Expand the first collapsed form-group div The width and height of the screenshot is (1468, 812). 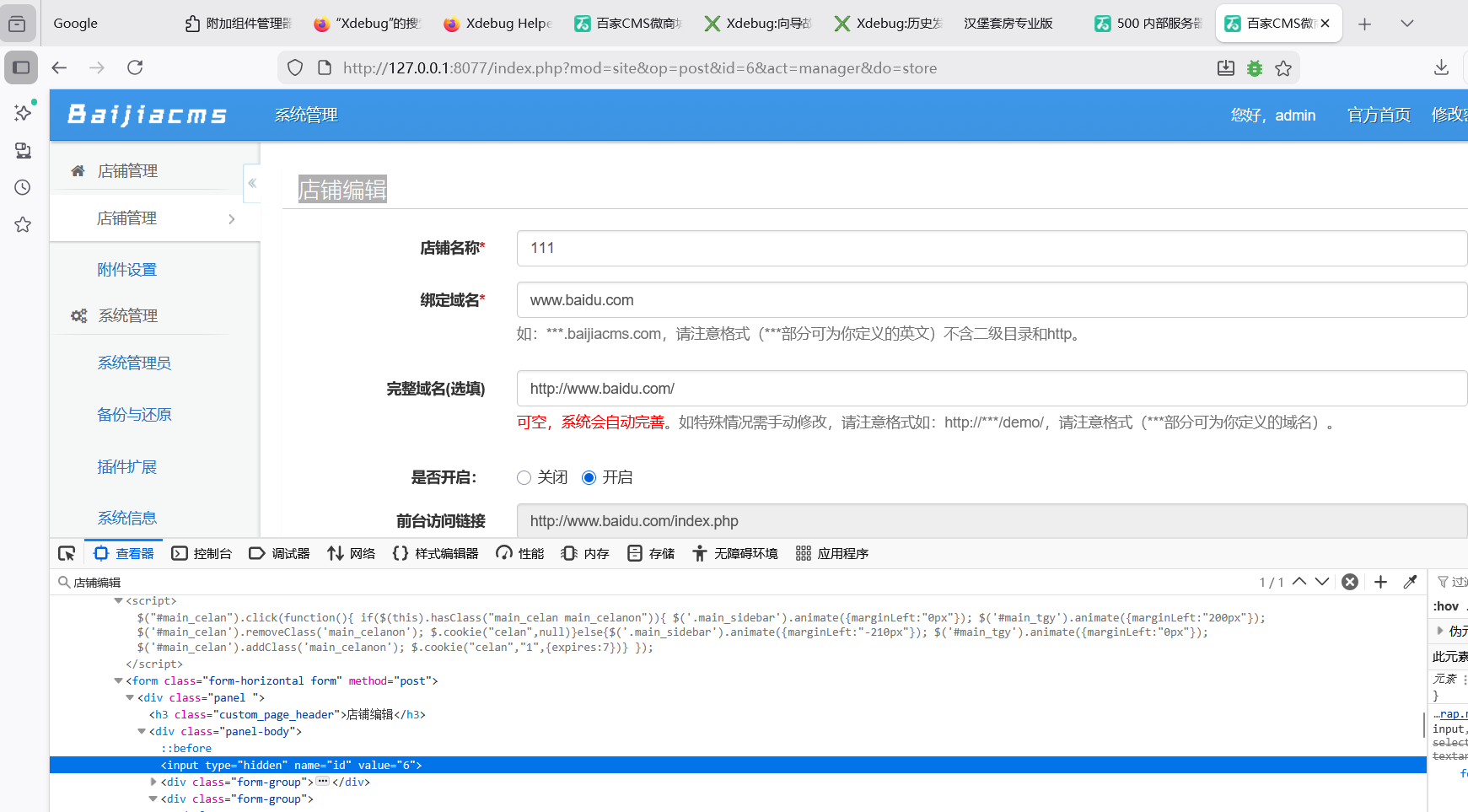tap(153, 782)
